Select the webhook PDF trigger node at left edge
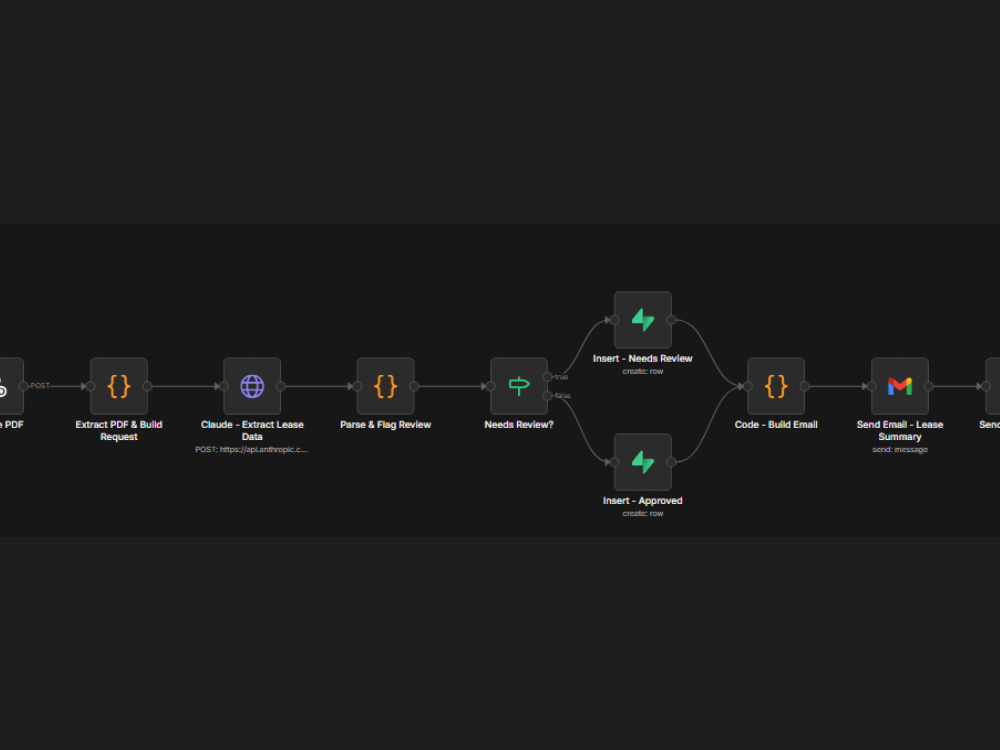This screenshot has width=1000, height=750. 10,386
